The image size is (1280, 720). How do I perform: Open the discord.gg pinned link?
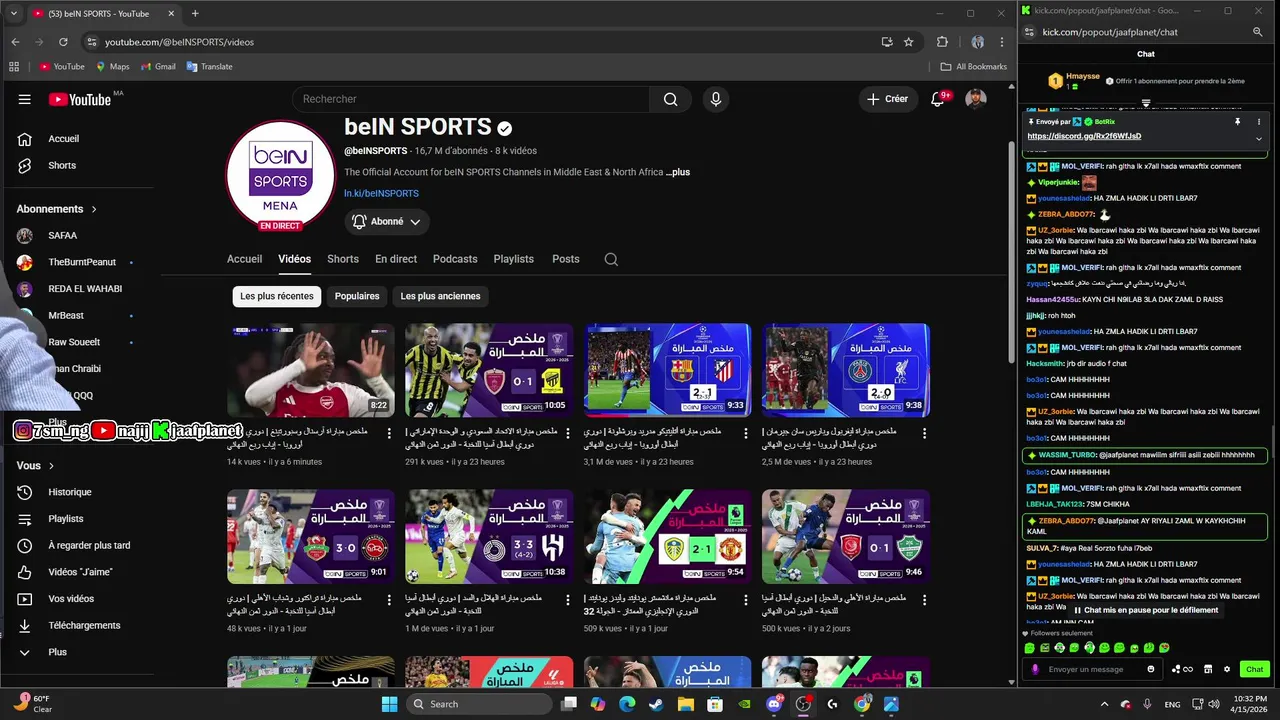(x=1084, y=136)
